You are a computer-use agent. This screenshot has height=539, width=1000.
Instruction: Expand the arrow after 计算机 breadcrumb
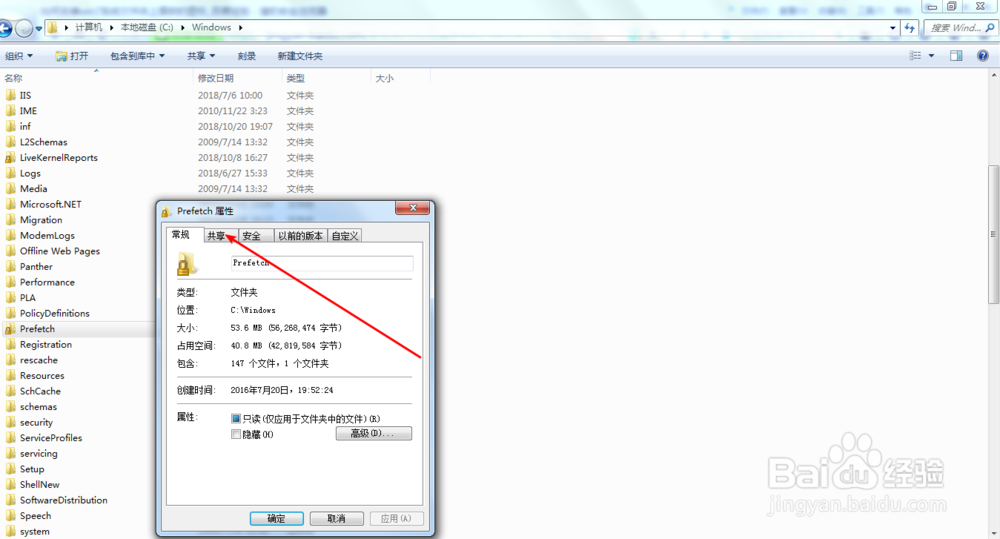tap(111, 27)
